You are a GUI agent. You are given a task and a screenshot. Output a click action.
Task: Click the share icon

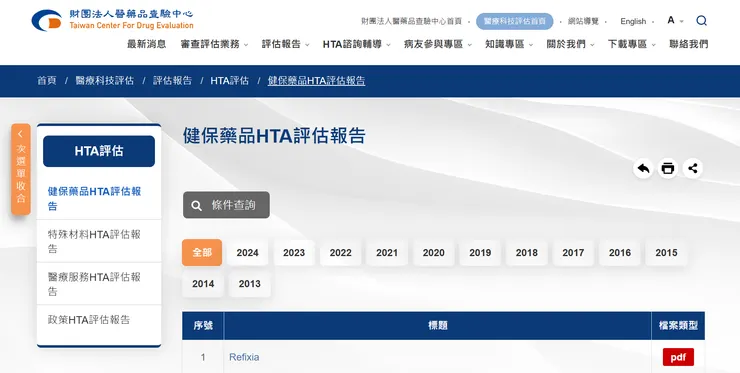[x=693, y=169]
